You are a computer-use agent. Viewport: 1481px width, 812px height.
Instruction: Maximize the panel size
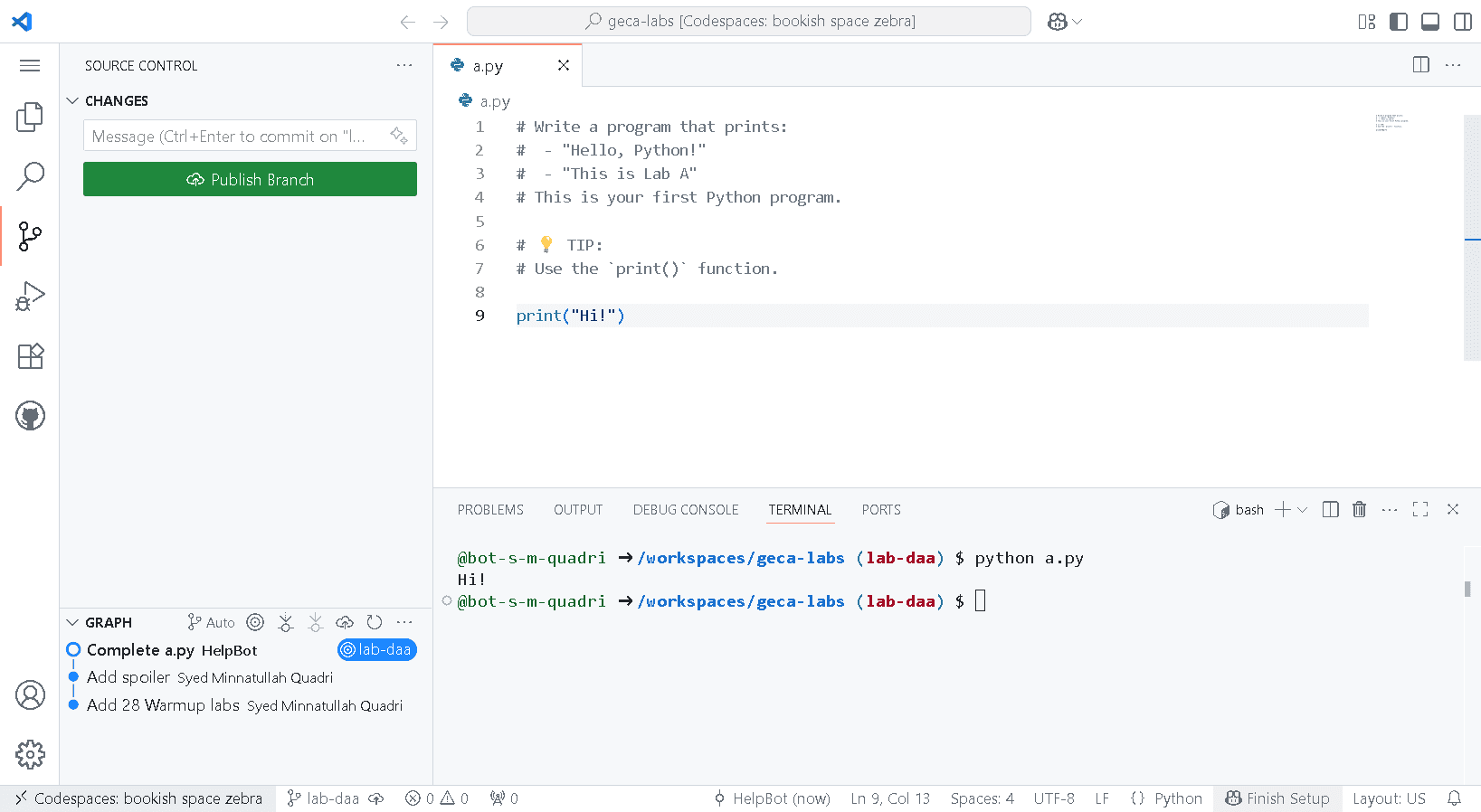click(x=1420, y=510)
